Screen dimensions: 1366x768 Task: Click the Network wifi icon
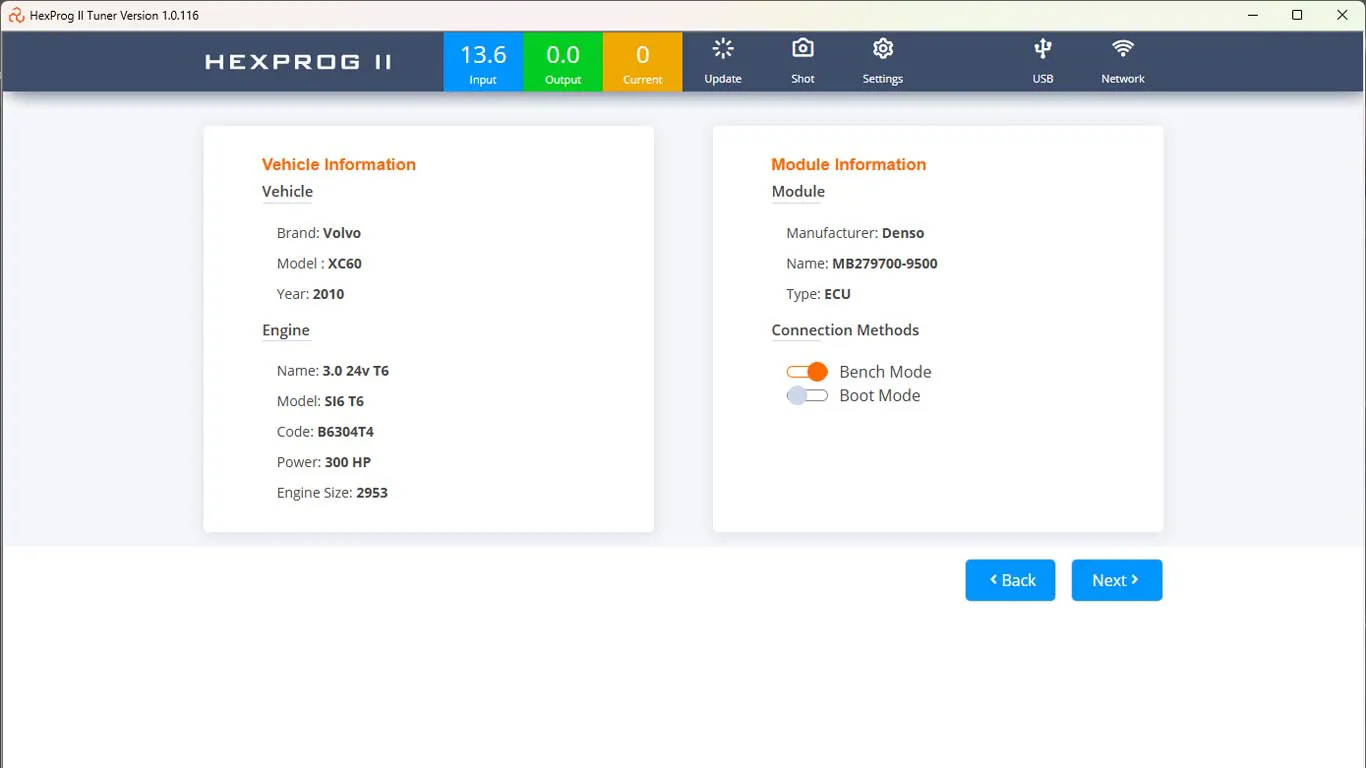tap(1123, 49)
